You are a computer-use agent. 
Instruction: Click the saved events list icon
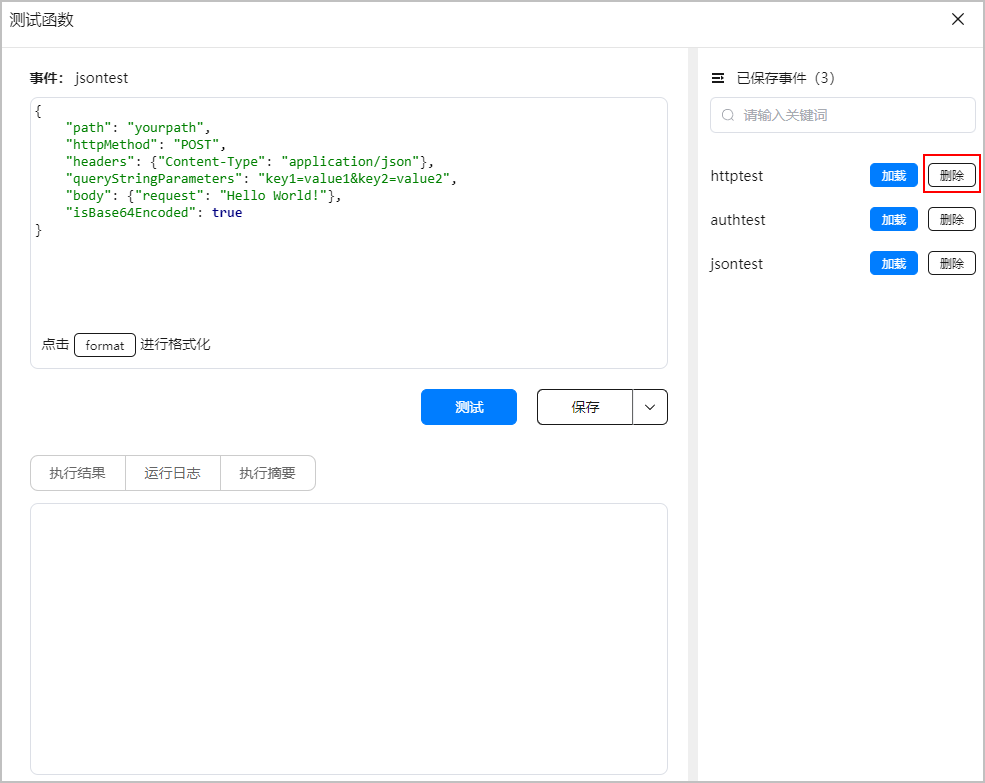pos(717,78)
